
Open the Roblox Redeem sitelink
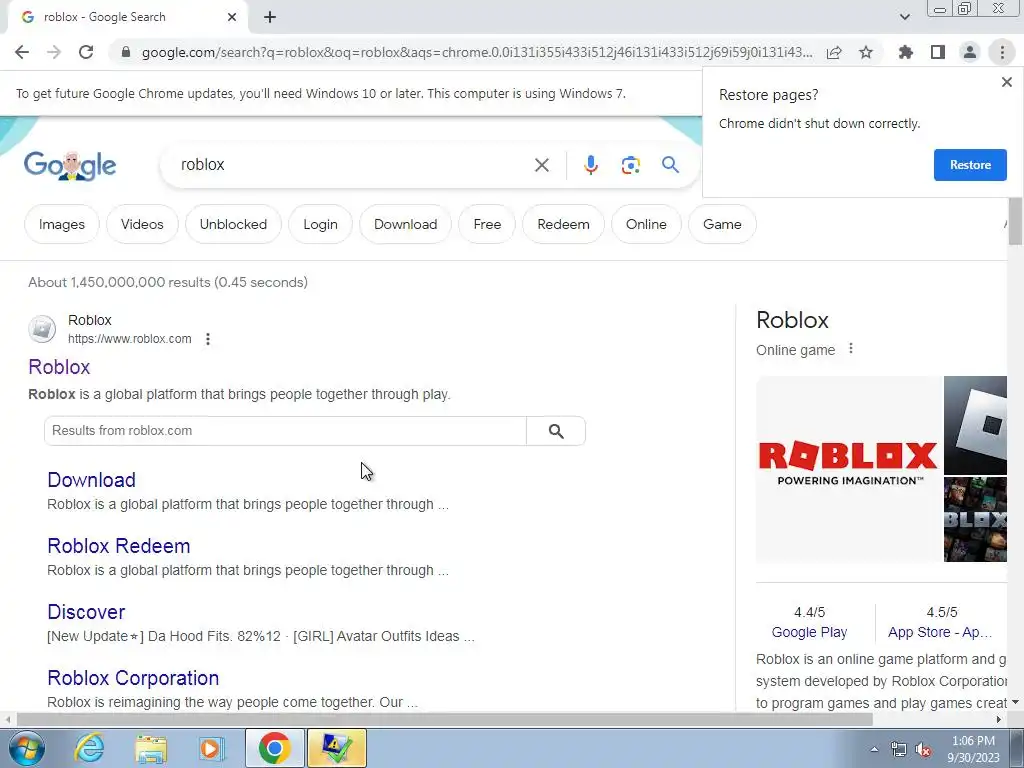tap(119, 546)
